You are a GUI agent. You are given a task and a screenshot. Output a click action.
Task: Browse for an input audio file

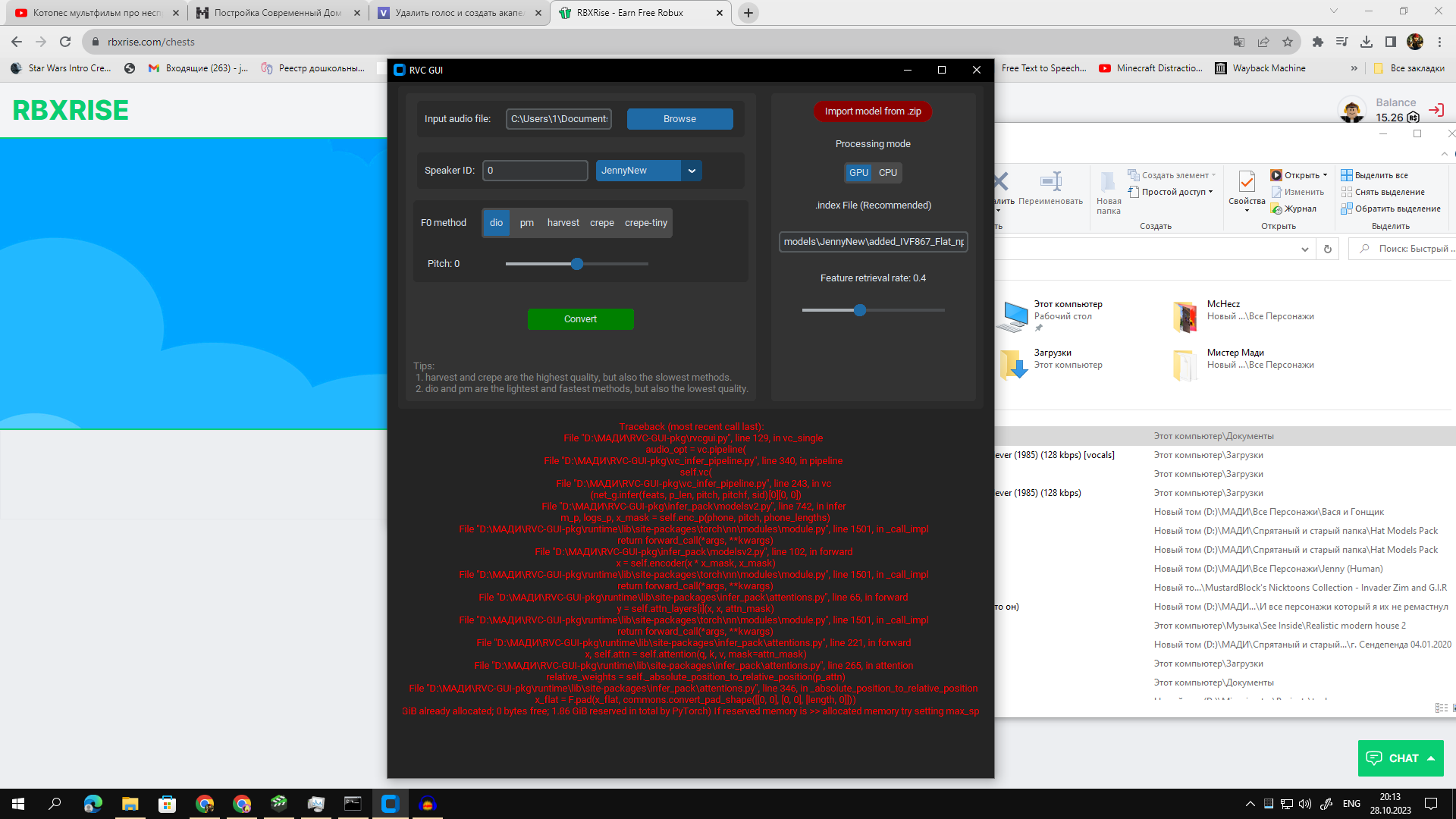point(679,119)
